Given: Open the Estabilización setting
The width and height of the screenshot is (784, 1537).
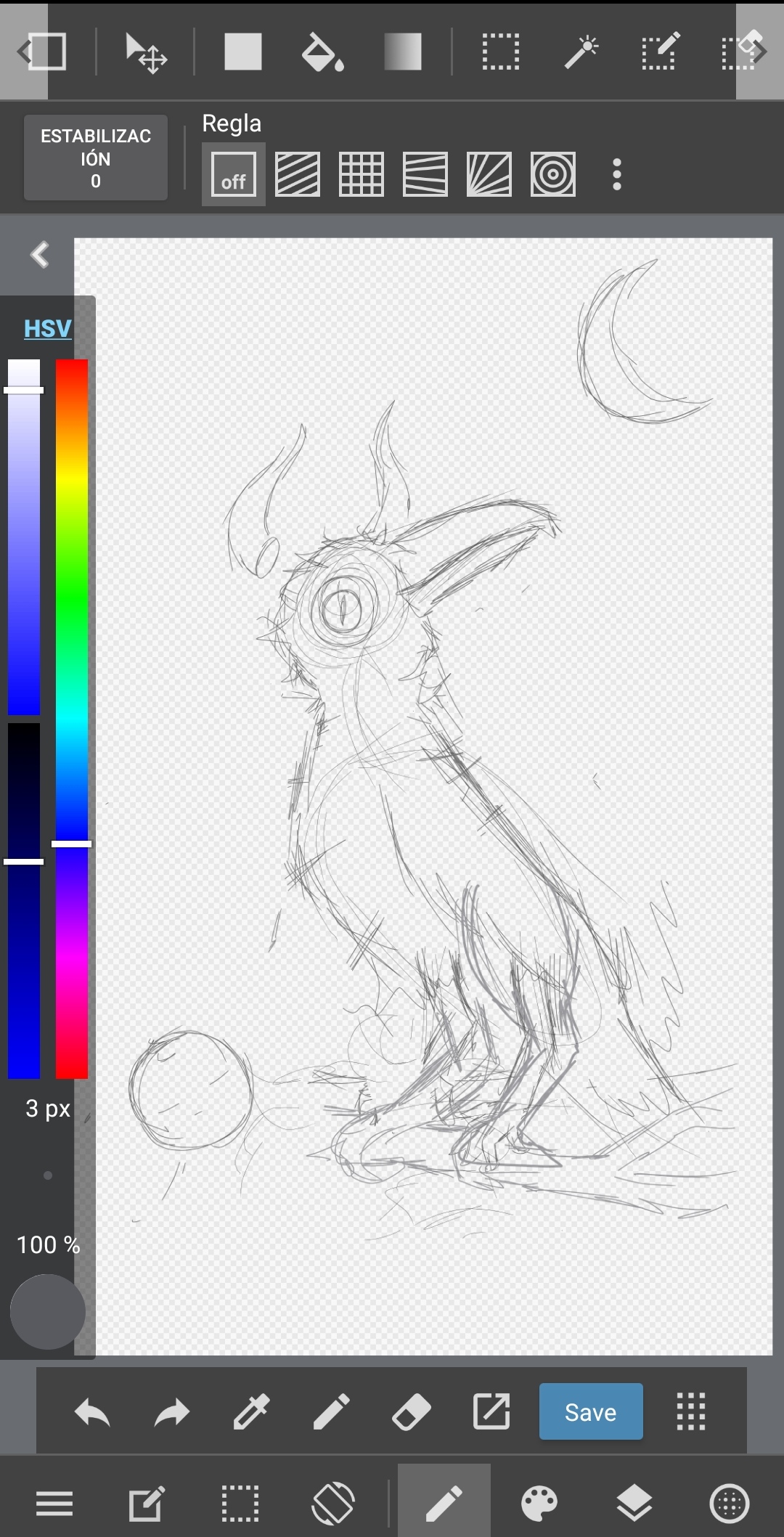Looking at the screenshot, I should 96,158.
